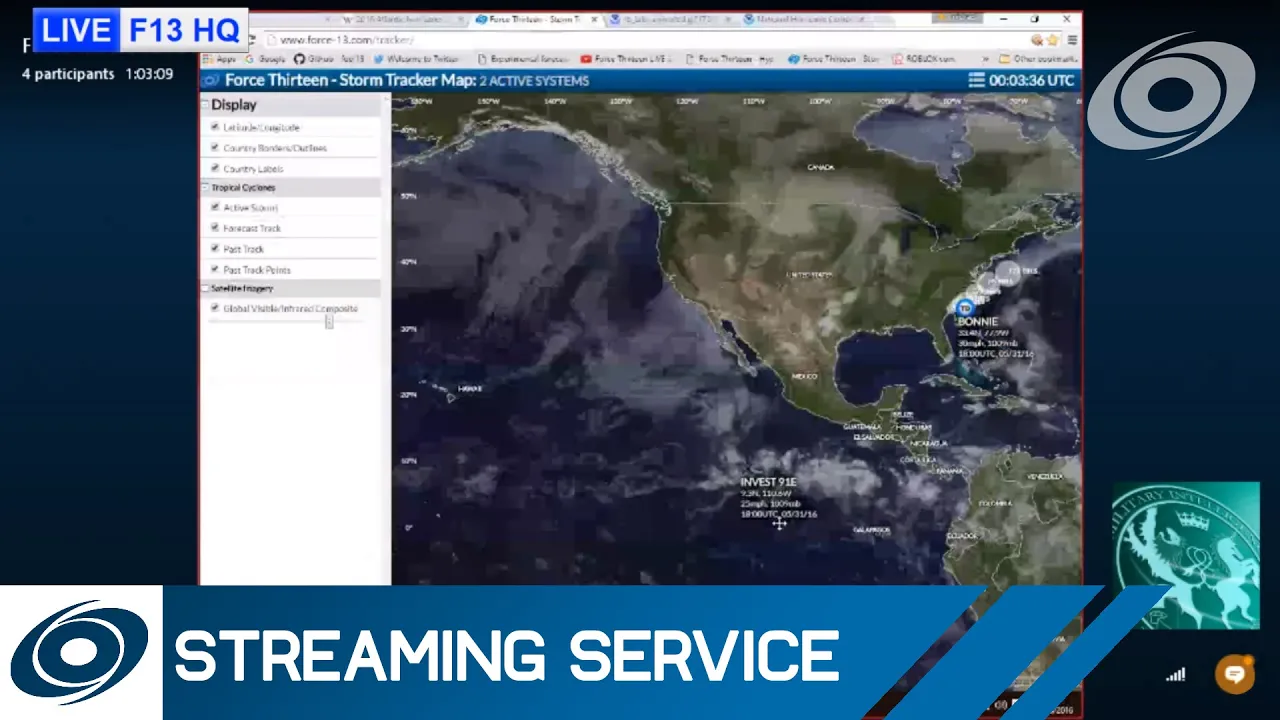Collapse the Satellite Imagery section

pyautogui.click(x=205, y=288)
